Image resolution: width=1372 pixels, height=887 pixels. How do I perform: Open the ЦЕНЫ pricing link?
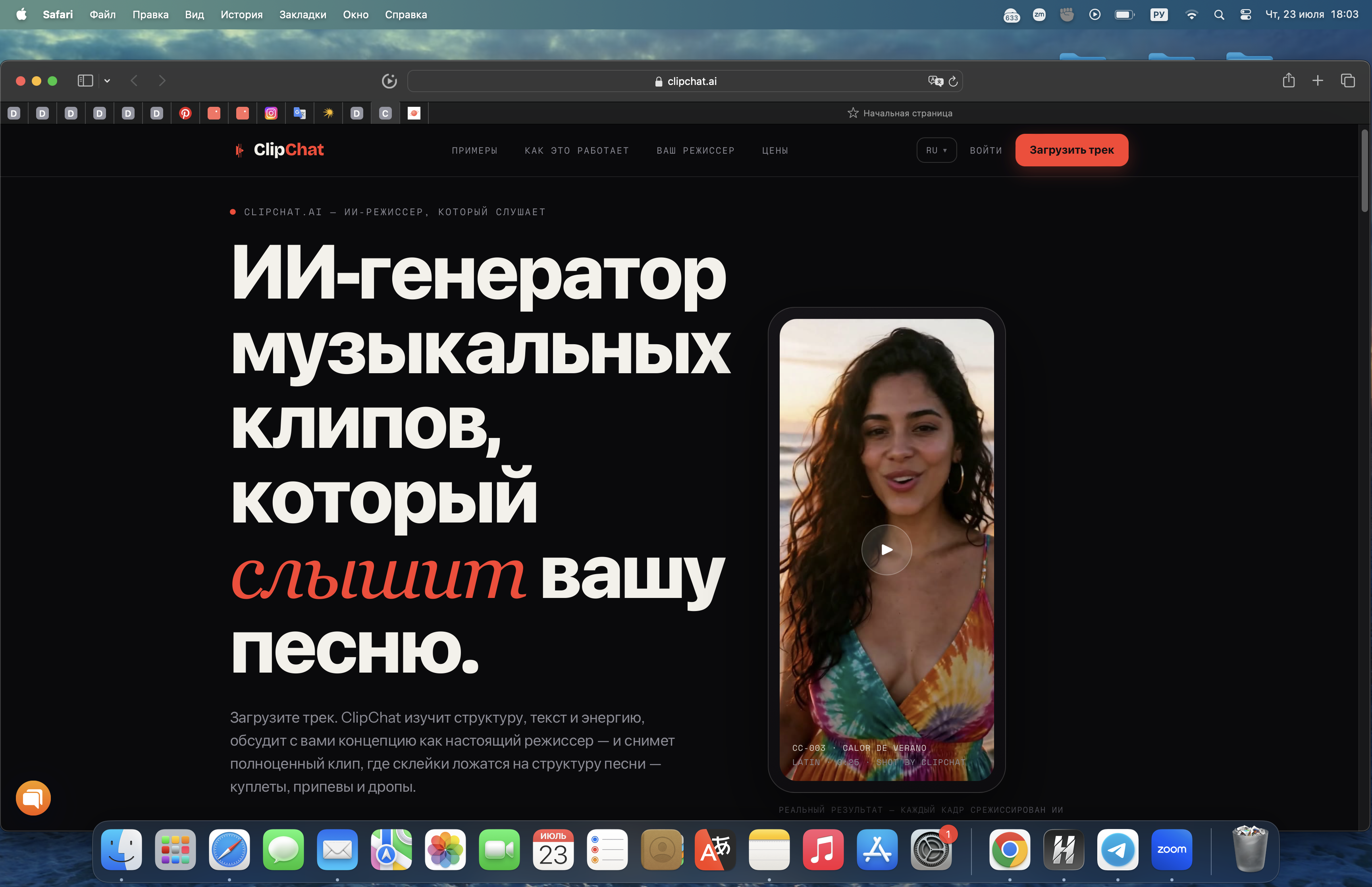coord(775,150)
